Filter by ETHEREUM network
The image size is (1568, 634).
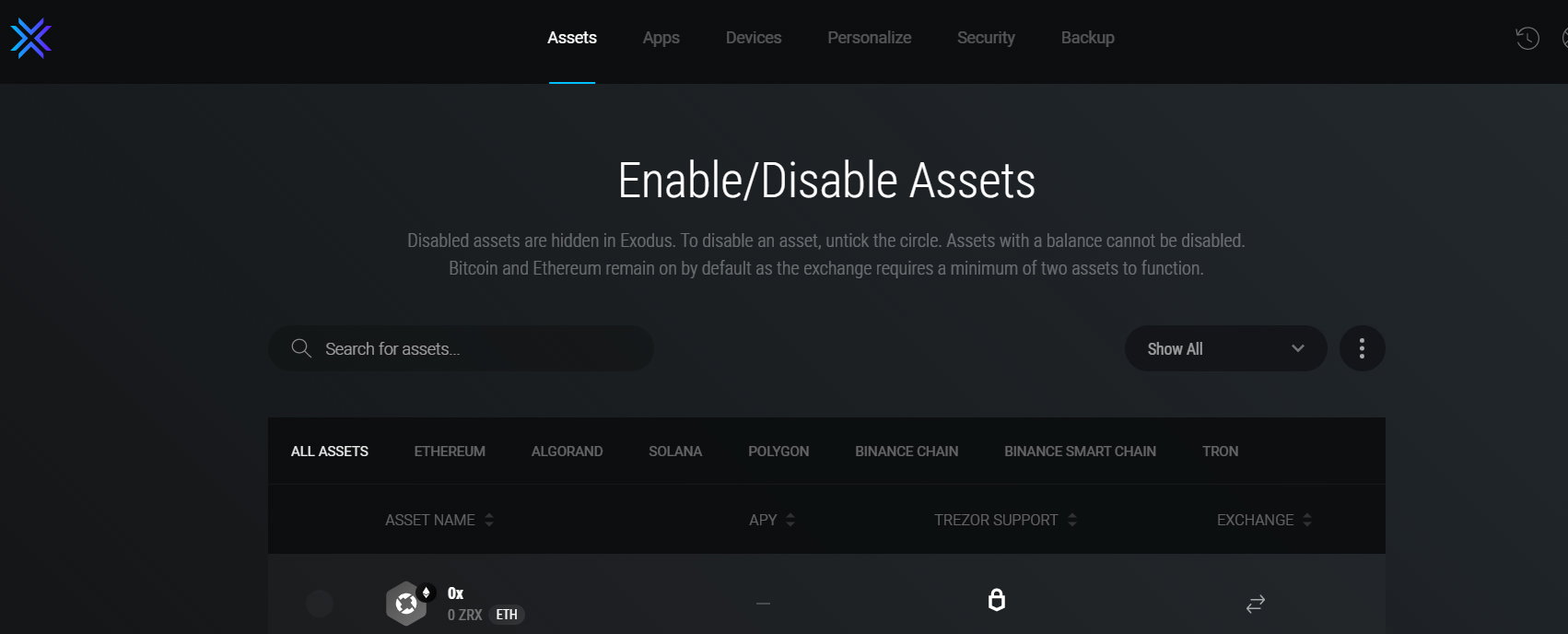450,451
